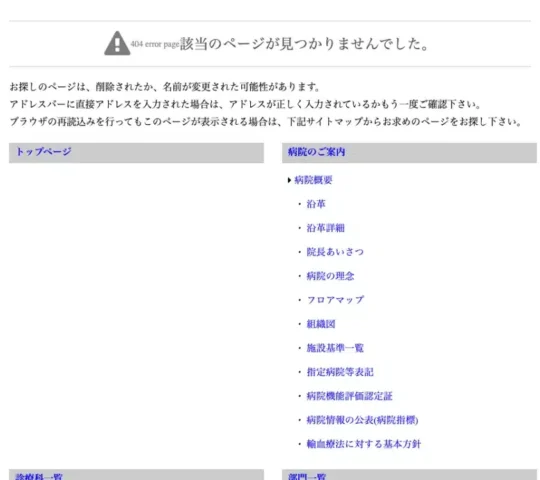Click the 404 error page text
The height and width of the screenshot is (480, 540).
pos(155,44)
